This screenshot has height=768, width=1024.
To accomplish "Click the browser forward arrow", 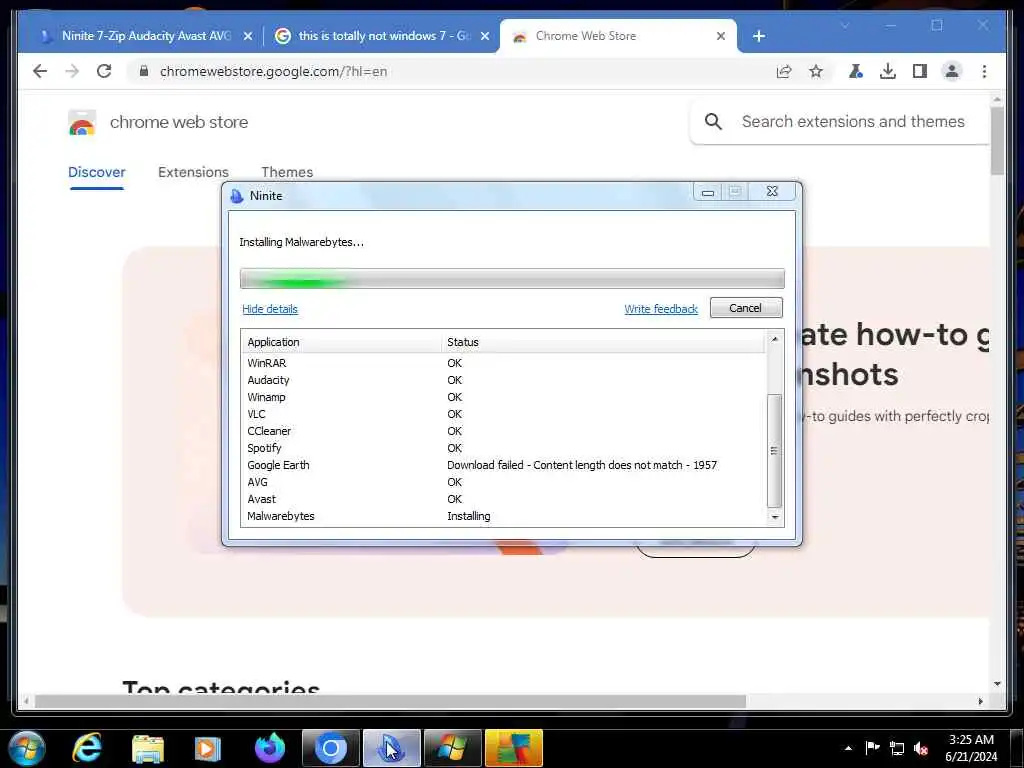I will pyautogui.click(x=72, y=71).
